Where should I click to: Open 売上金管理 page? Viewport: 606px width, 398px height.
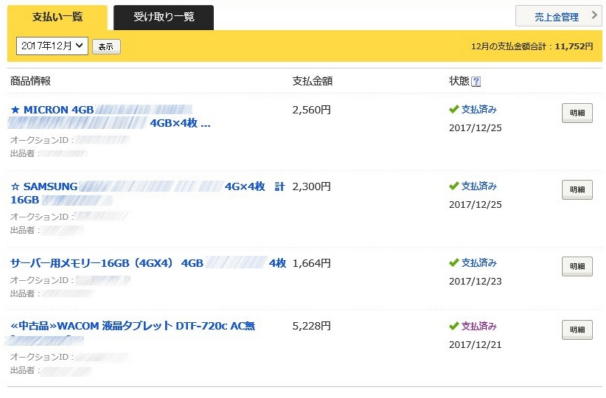tap(558, 16)
